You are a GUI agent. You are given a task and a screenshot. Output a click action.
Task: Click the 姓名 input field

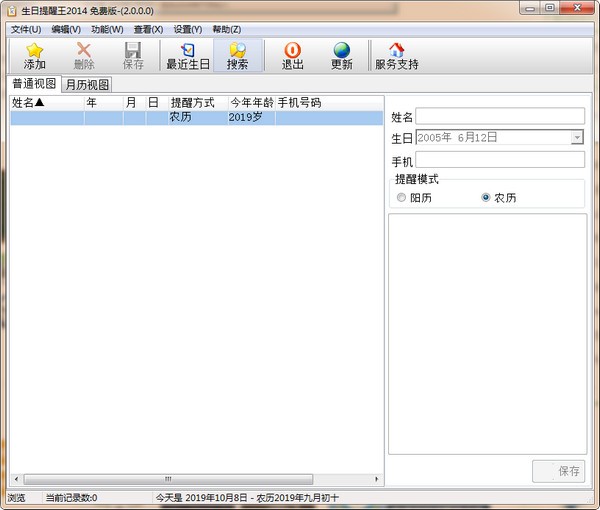click(500, 116)
